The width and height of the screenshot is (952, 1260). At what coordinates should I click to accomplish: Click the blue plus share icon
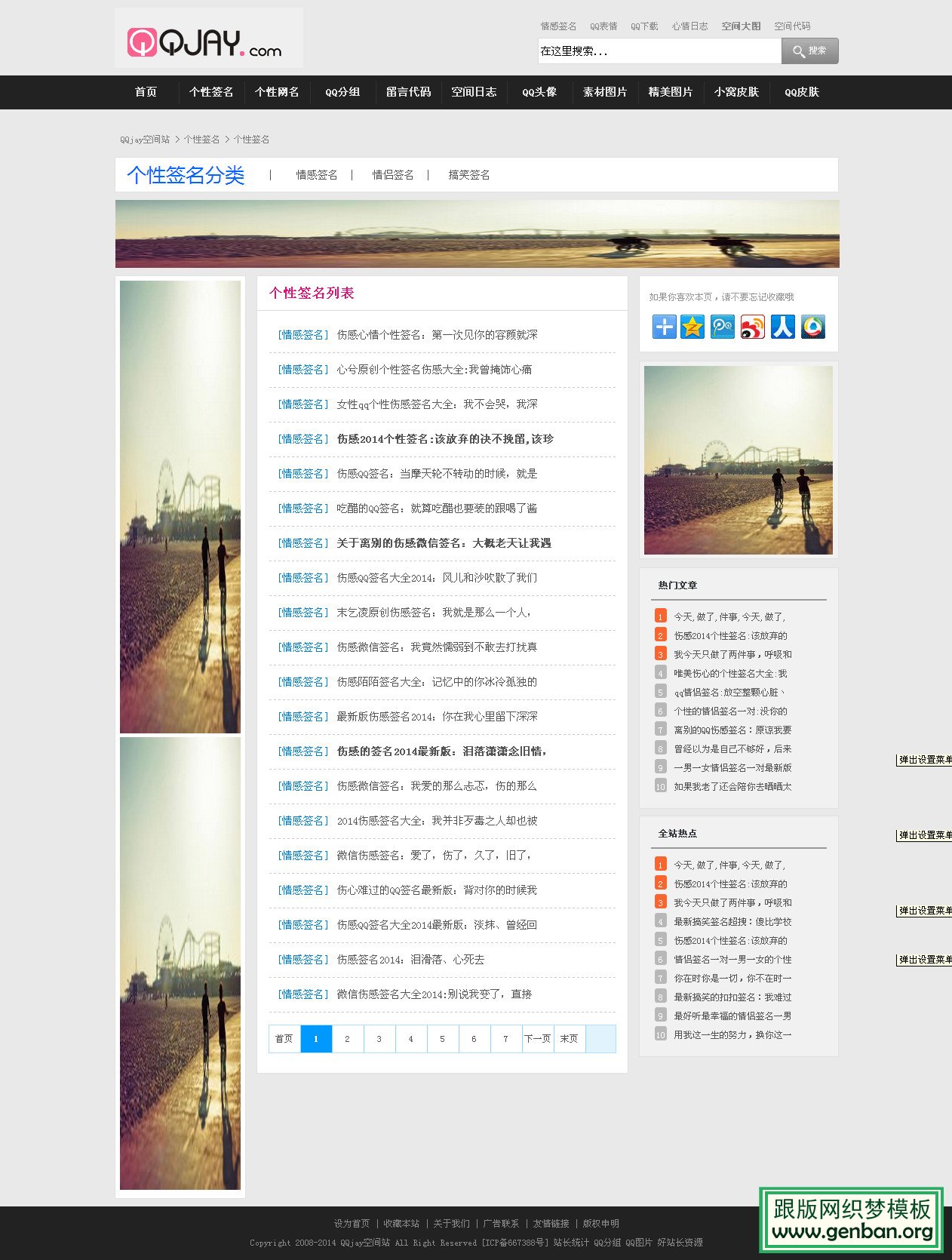(x=664, y=327)
